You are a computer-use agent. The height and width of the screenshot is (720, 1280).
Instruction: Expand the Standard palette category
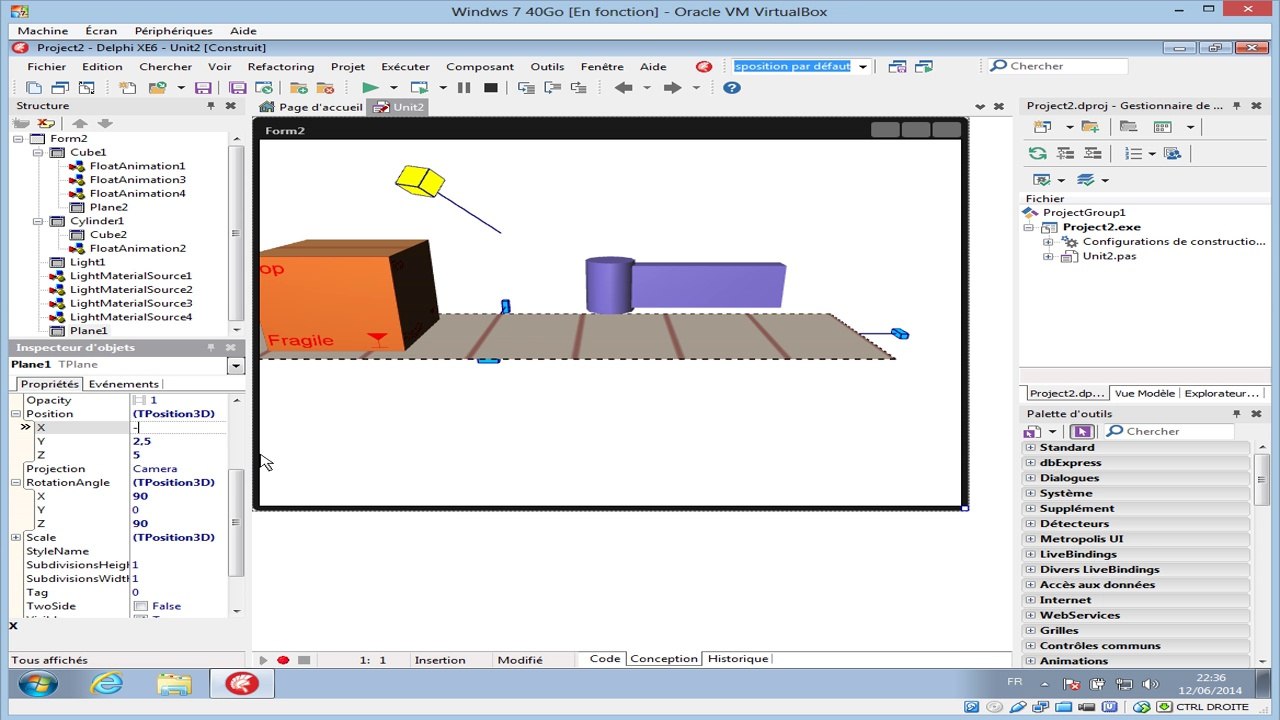(1030, 447)
